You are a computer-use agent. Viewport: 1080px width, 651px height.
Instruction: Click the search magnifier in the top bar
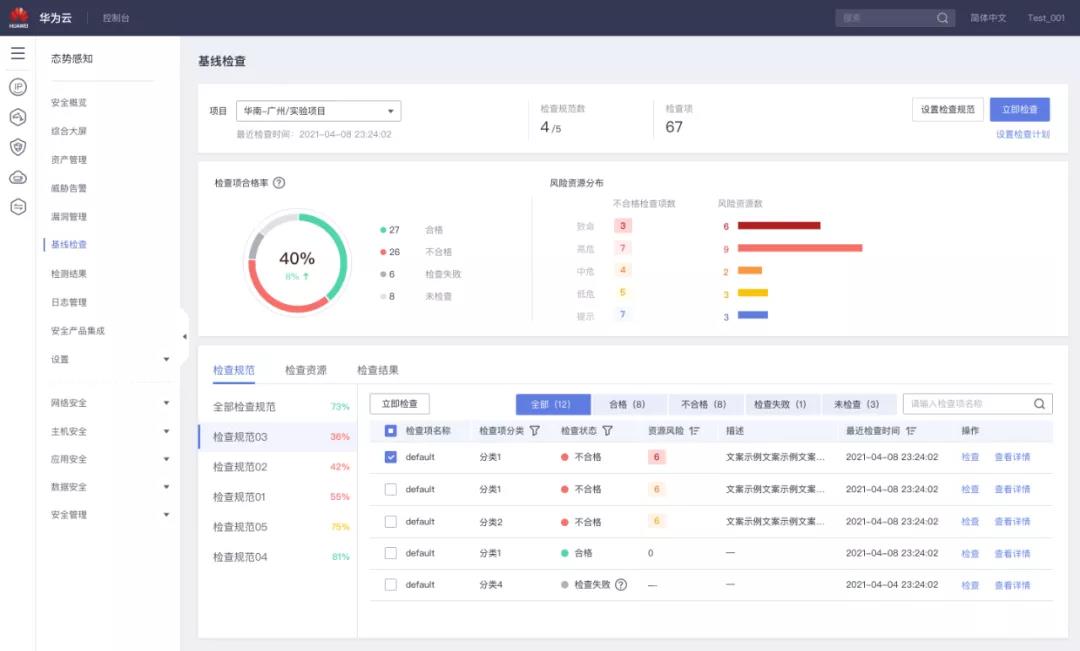click(941, 17)
